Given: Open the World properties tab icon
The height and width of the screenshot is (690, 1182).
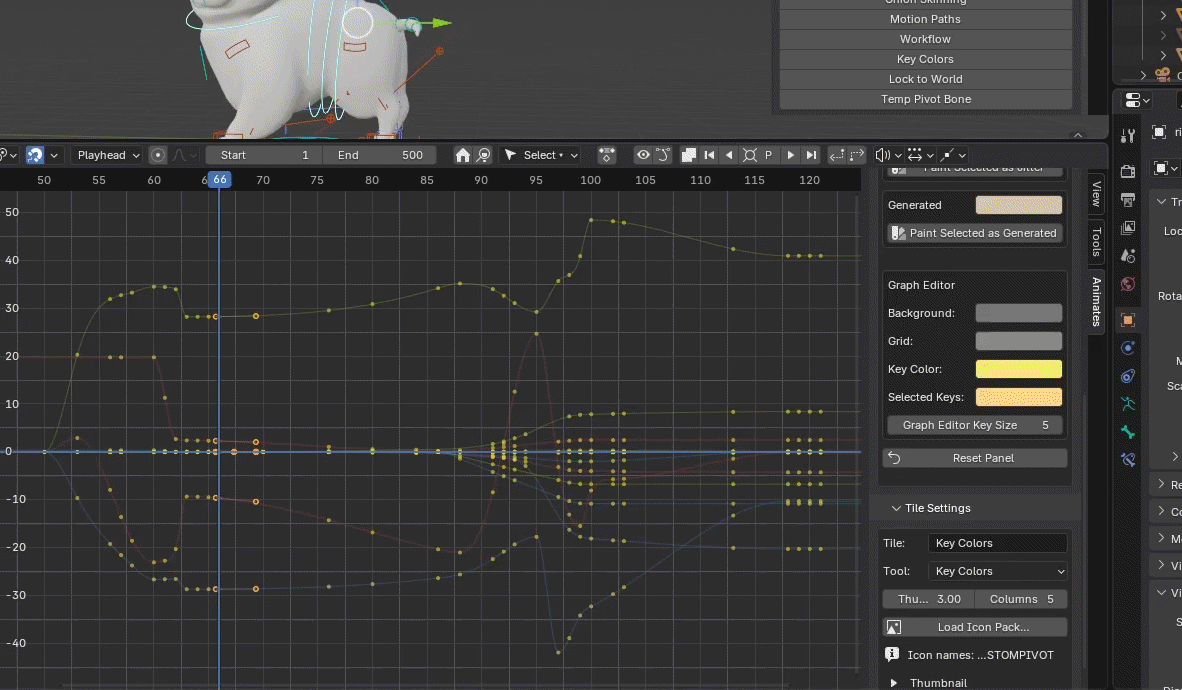Looking at the screenshot, I should [x=1128, y=284].
